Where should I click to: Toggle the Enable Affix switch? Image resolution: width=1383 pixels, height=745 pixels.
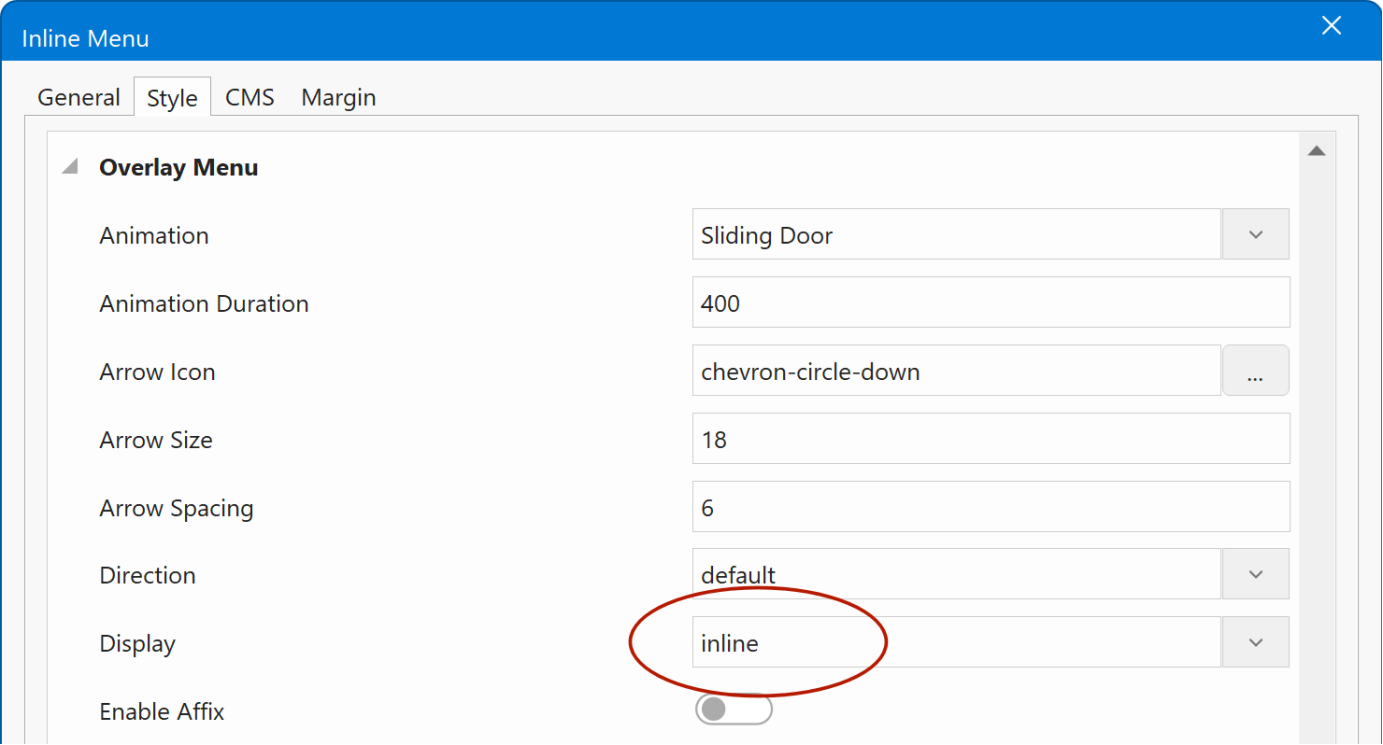point(734,710)
